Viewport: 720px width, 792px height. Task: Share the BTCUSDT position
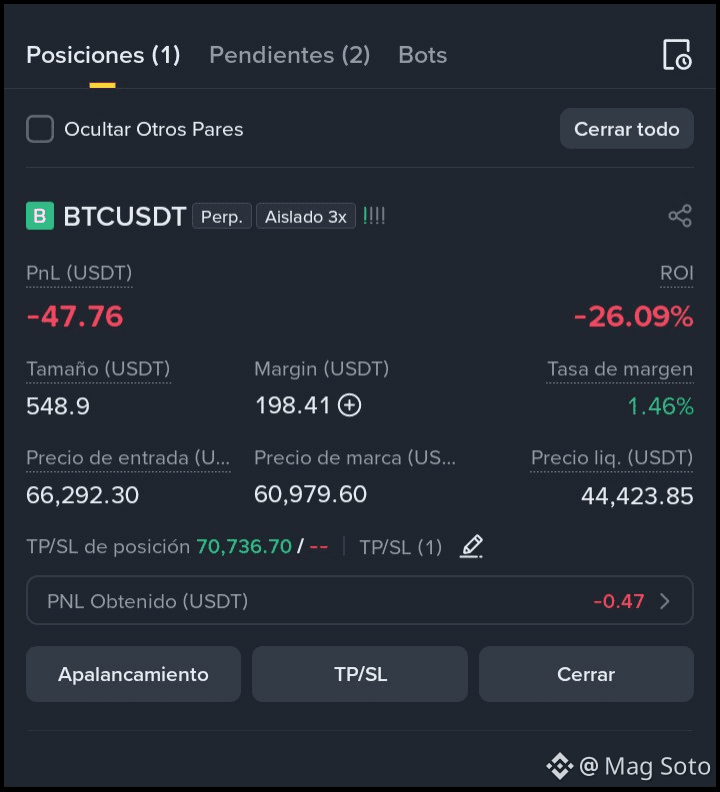tap(680, 216)
